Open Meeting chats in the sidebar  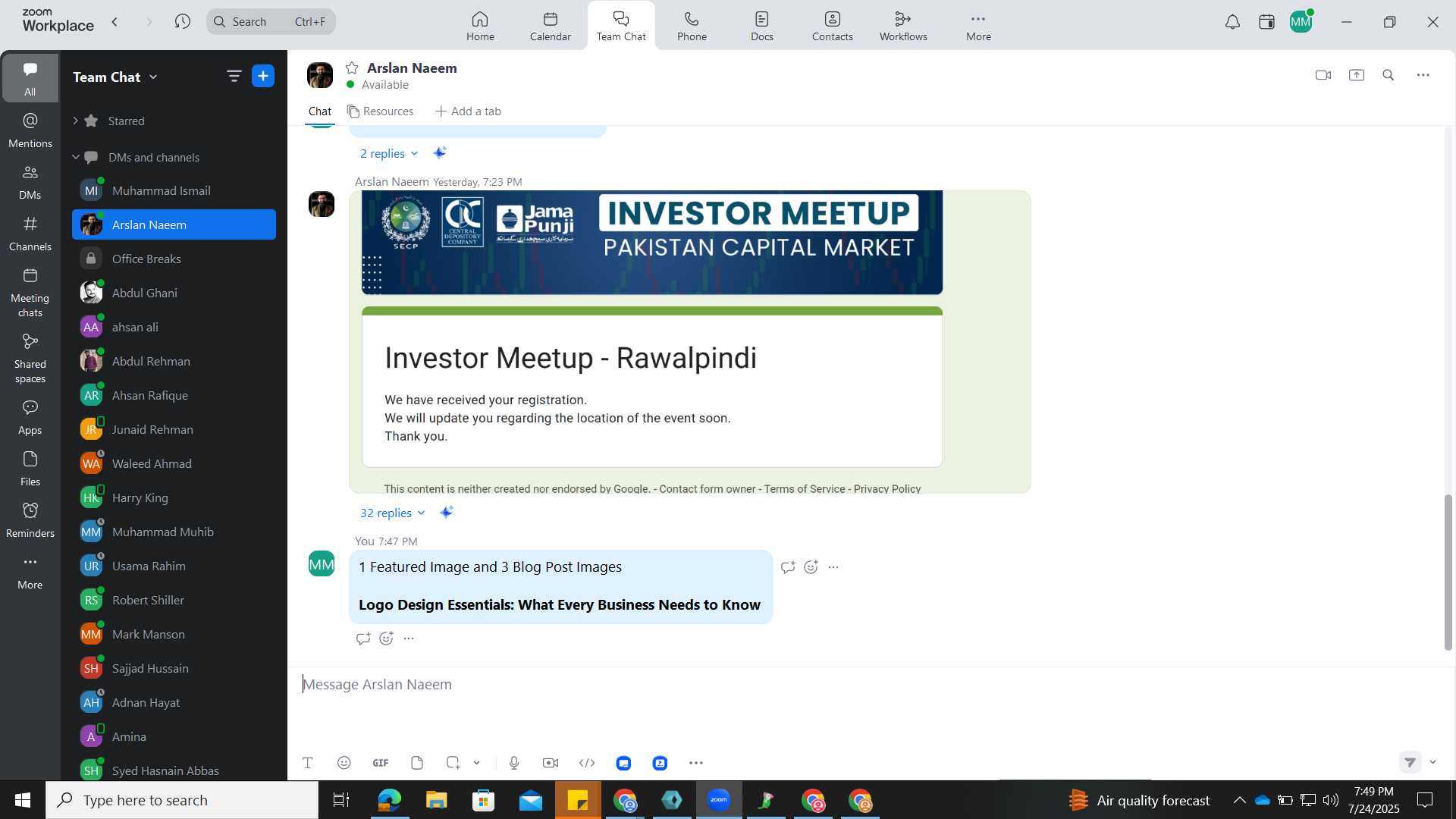[30, 293]
